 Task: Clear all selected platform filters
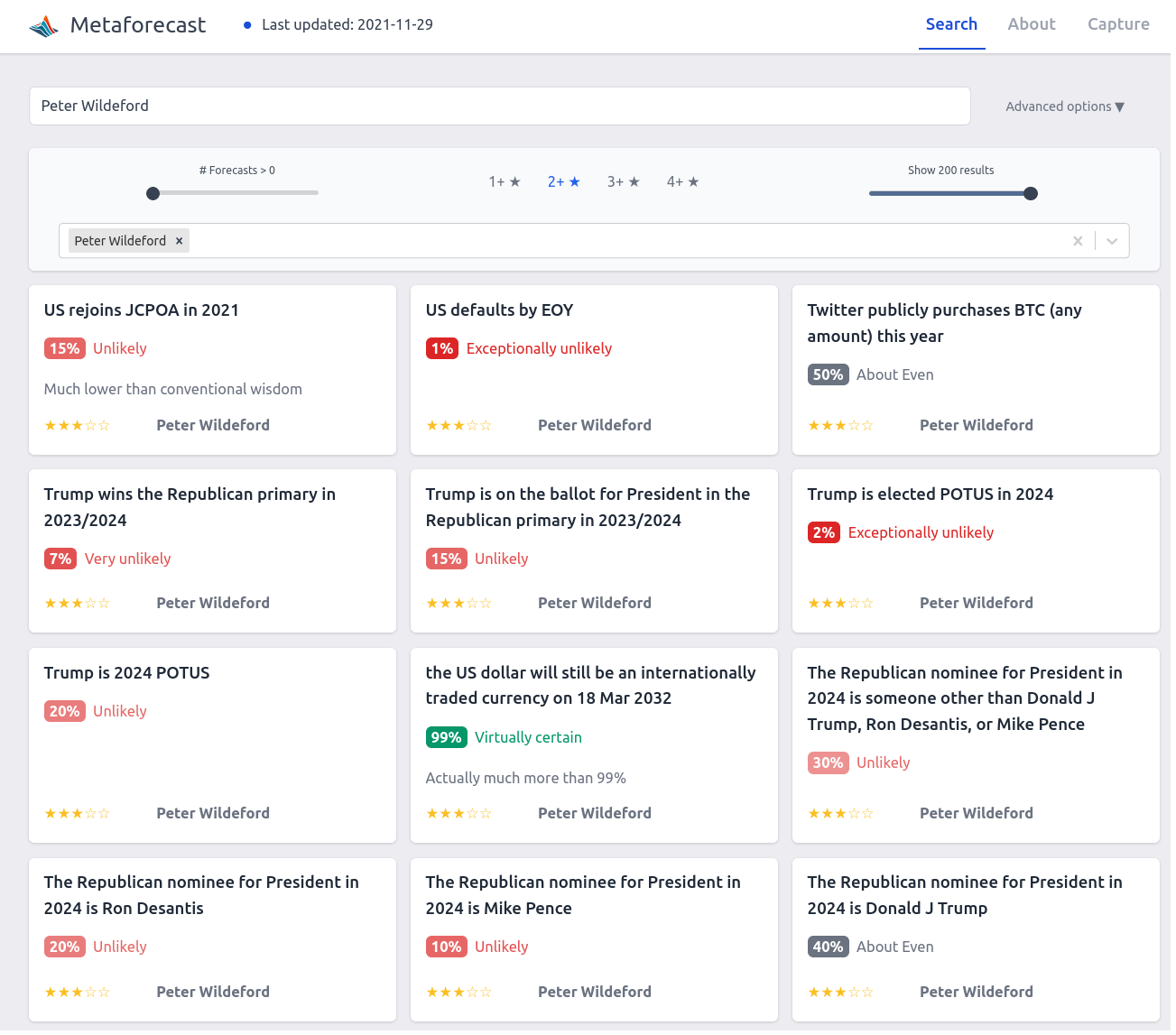click(x=1077, y=241)
